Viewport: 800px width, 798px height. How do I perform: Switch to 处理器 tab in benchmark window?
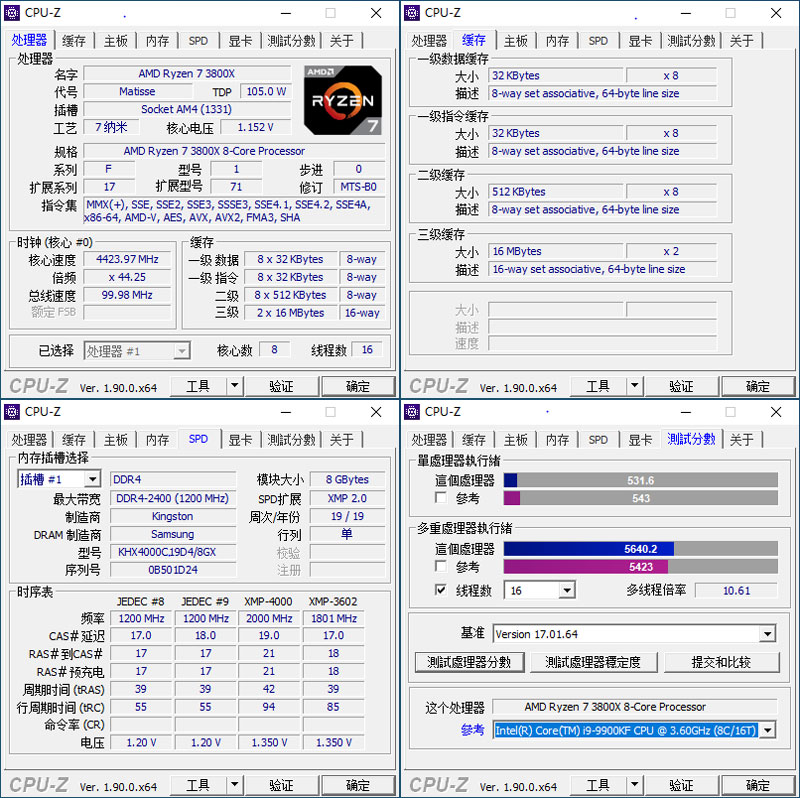pos(429,440)
